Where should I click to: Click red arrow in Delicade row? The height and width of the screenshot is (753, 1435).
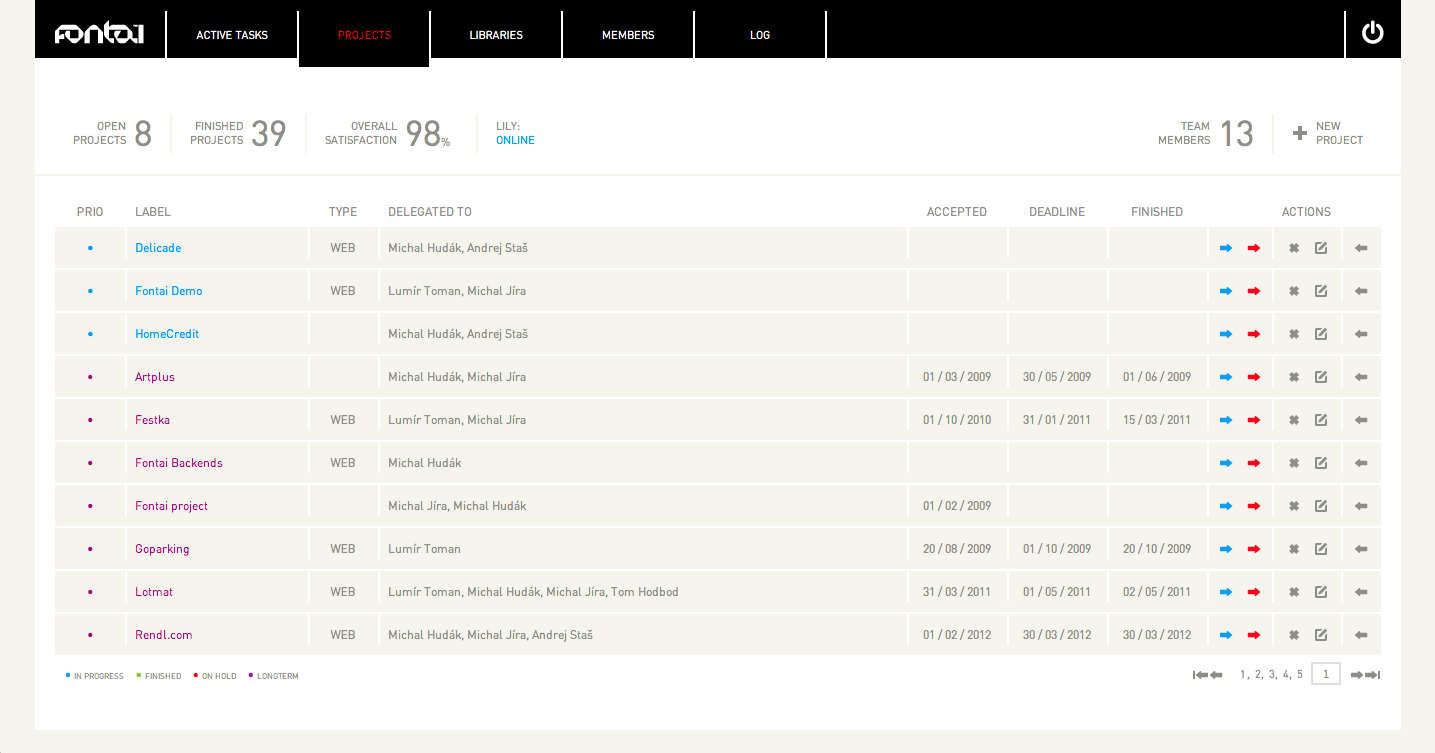1254,248
